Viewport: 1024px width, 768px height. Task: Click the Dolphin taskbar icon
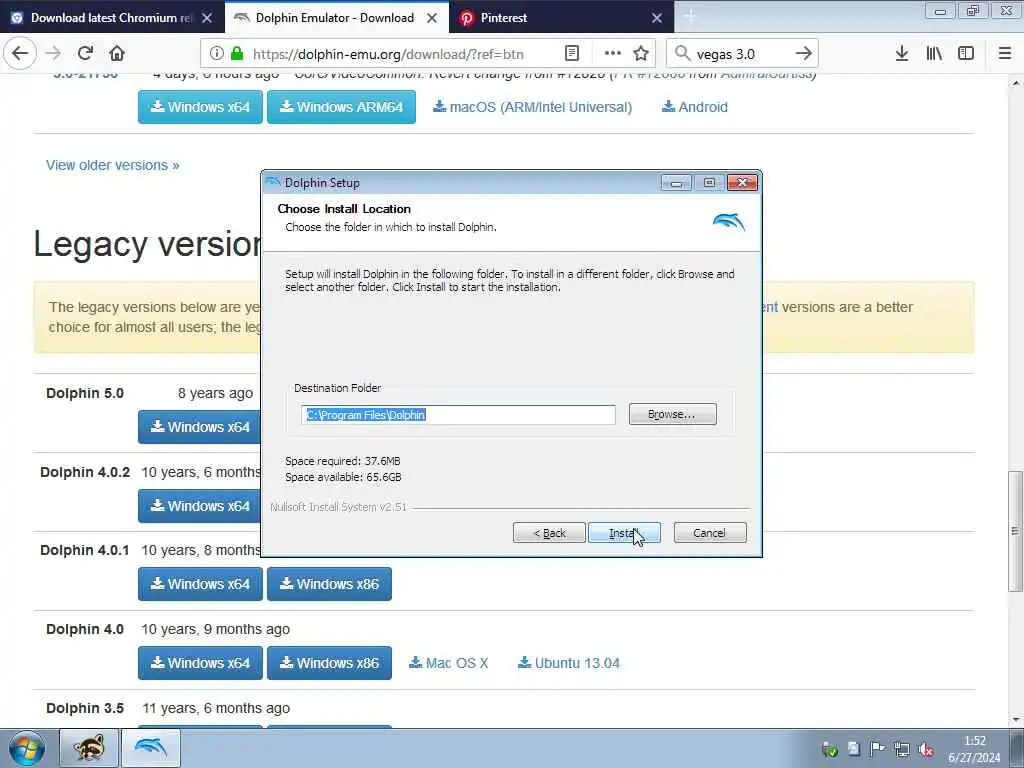click(x=151, y=748)
